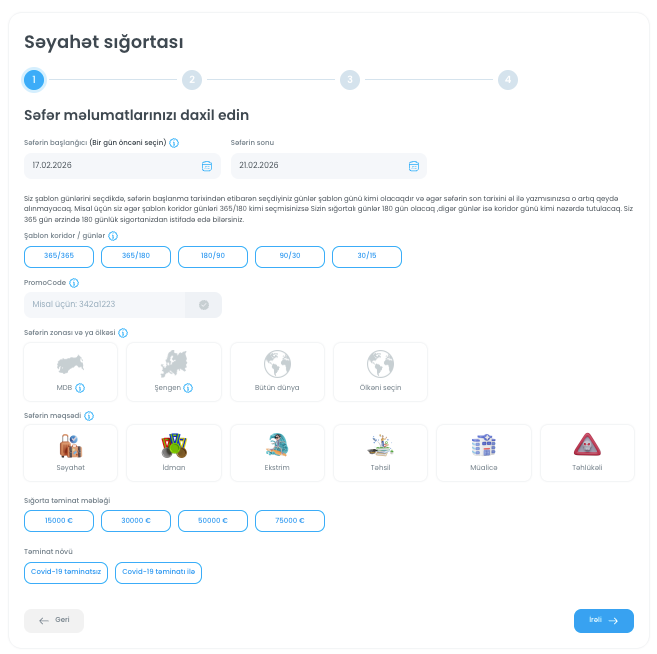Choose the Ekstrim surfing purpose card
This screenshot has height=654, width=657.
point(277,452)
